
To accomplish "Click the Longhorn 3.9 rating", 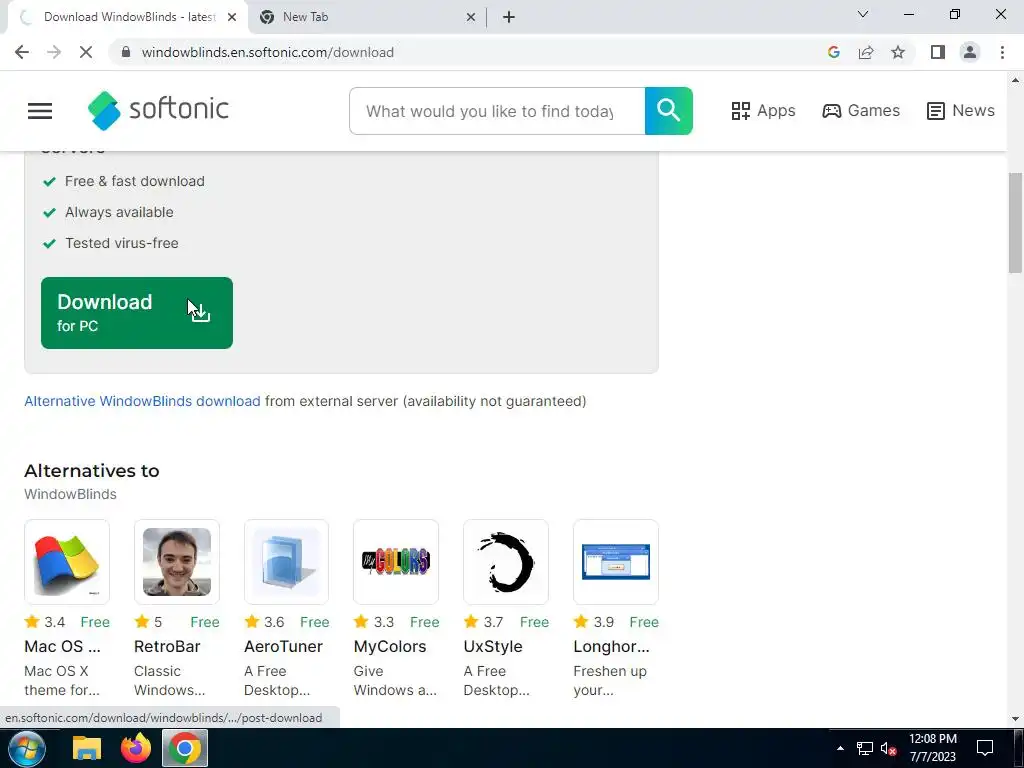I will tap(593, 622).
